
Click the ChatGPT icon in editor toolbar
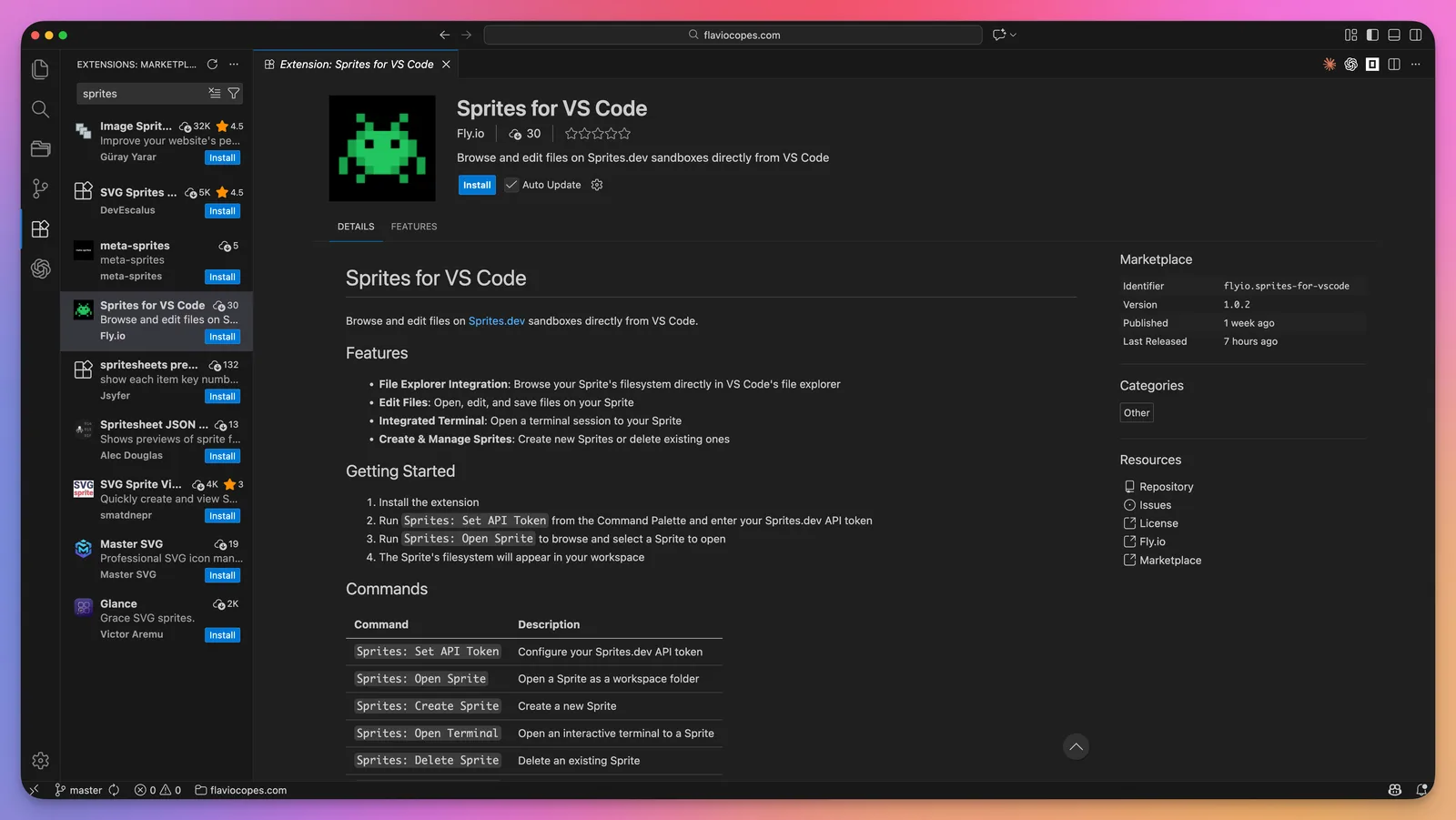1350,65
